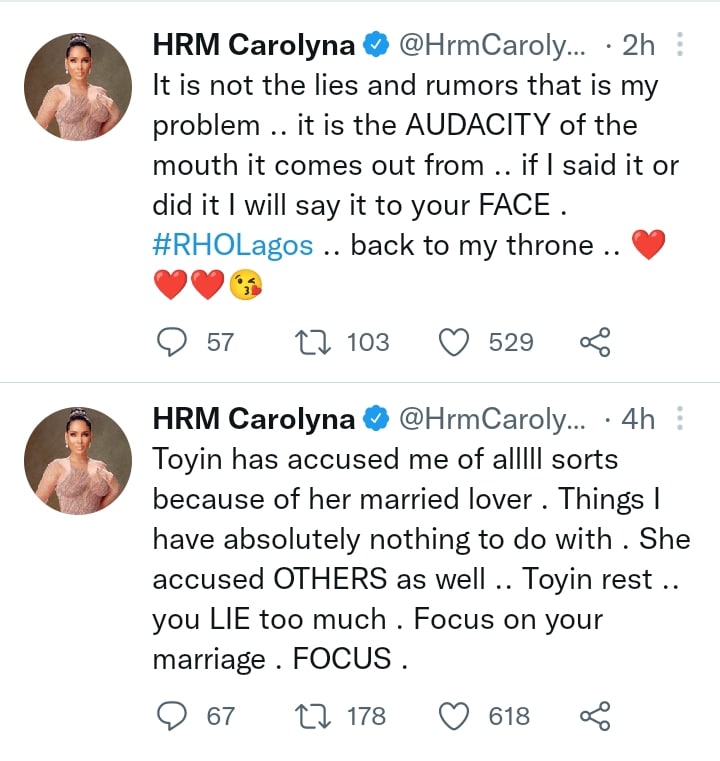Like the tweet with 529 likes

point(456,342)
